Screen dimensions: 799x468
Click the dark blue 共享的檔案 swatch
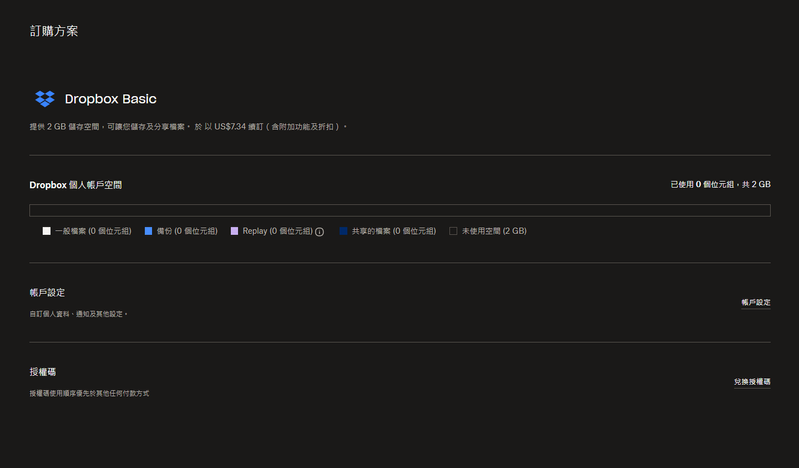pos(343,231)
